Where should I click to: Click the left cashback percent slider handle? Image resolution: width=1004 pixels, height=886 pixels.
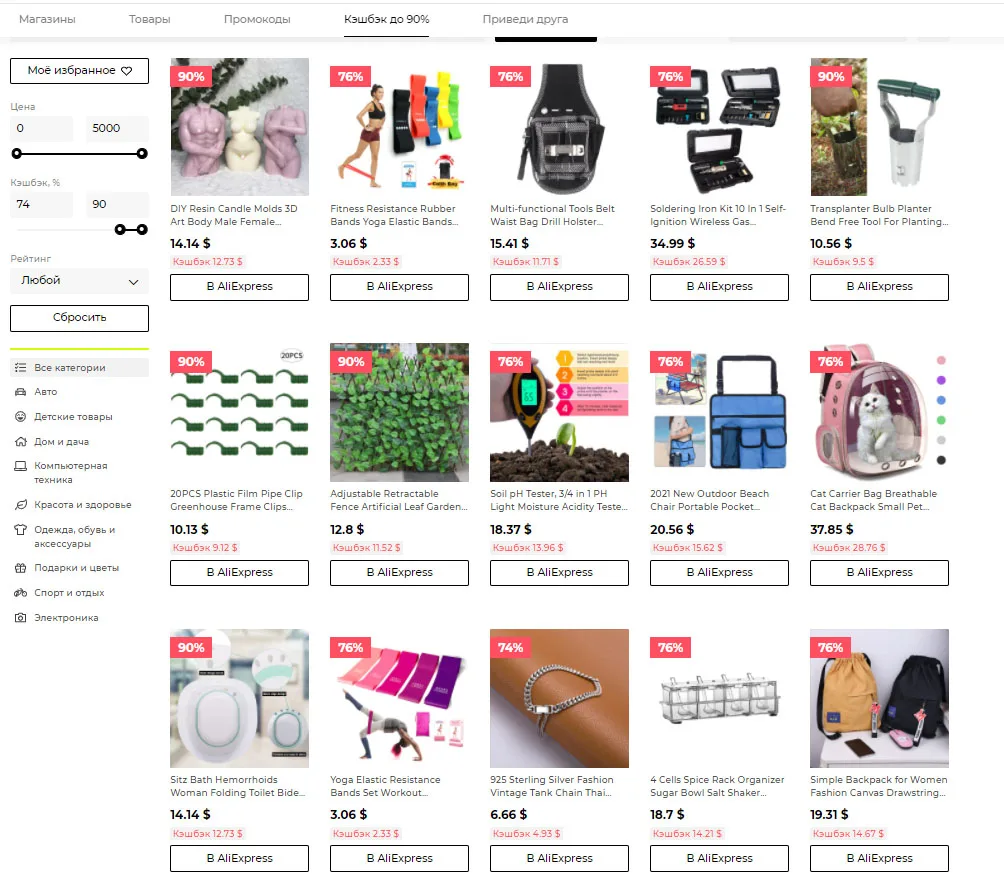(x=120, y=230)
